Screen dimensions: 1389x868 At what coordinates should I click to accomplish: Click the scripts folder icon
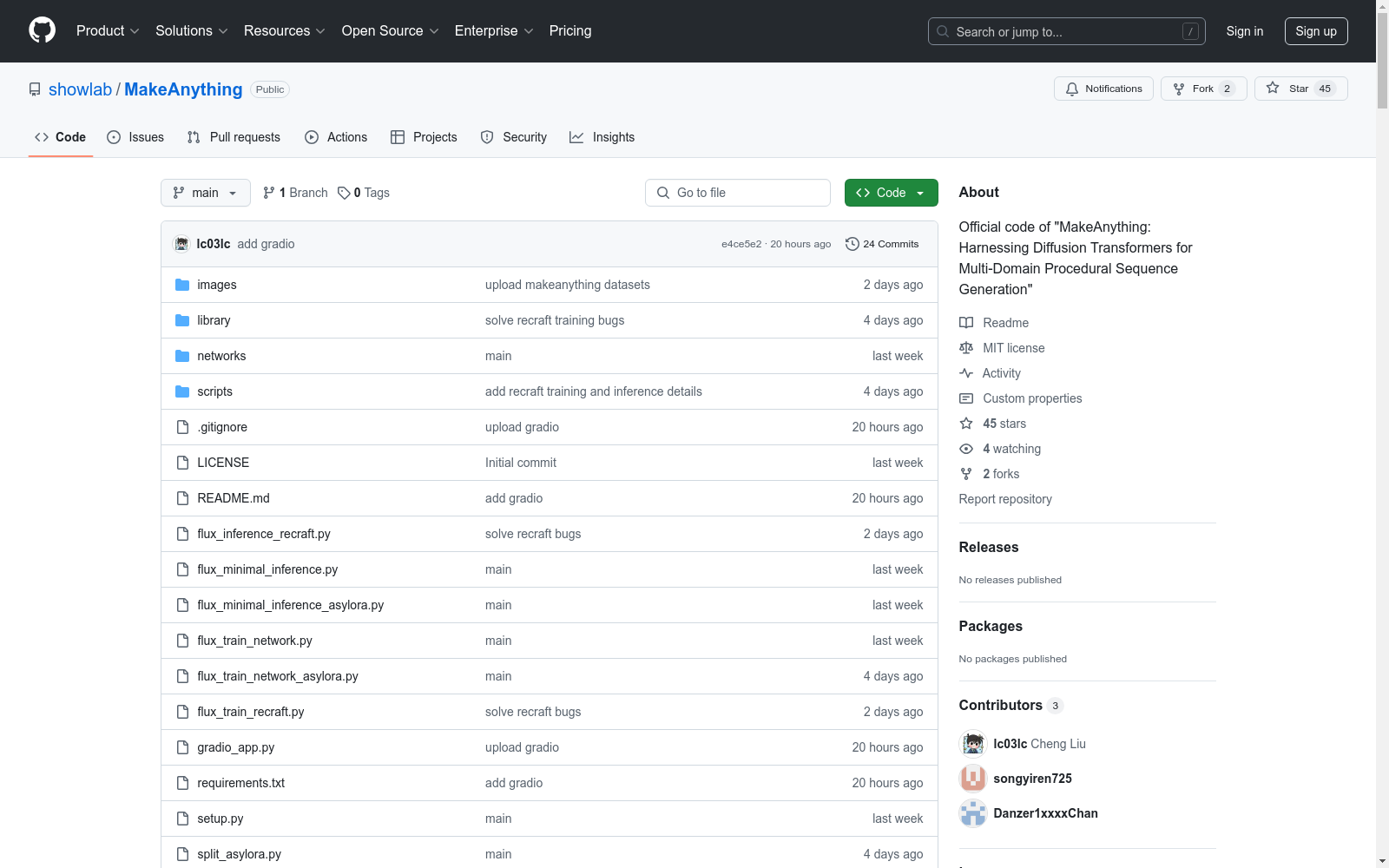(x=182, y=391)
